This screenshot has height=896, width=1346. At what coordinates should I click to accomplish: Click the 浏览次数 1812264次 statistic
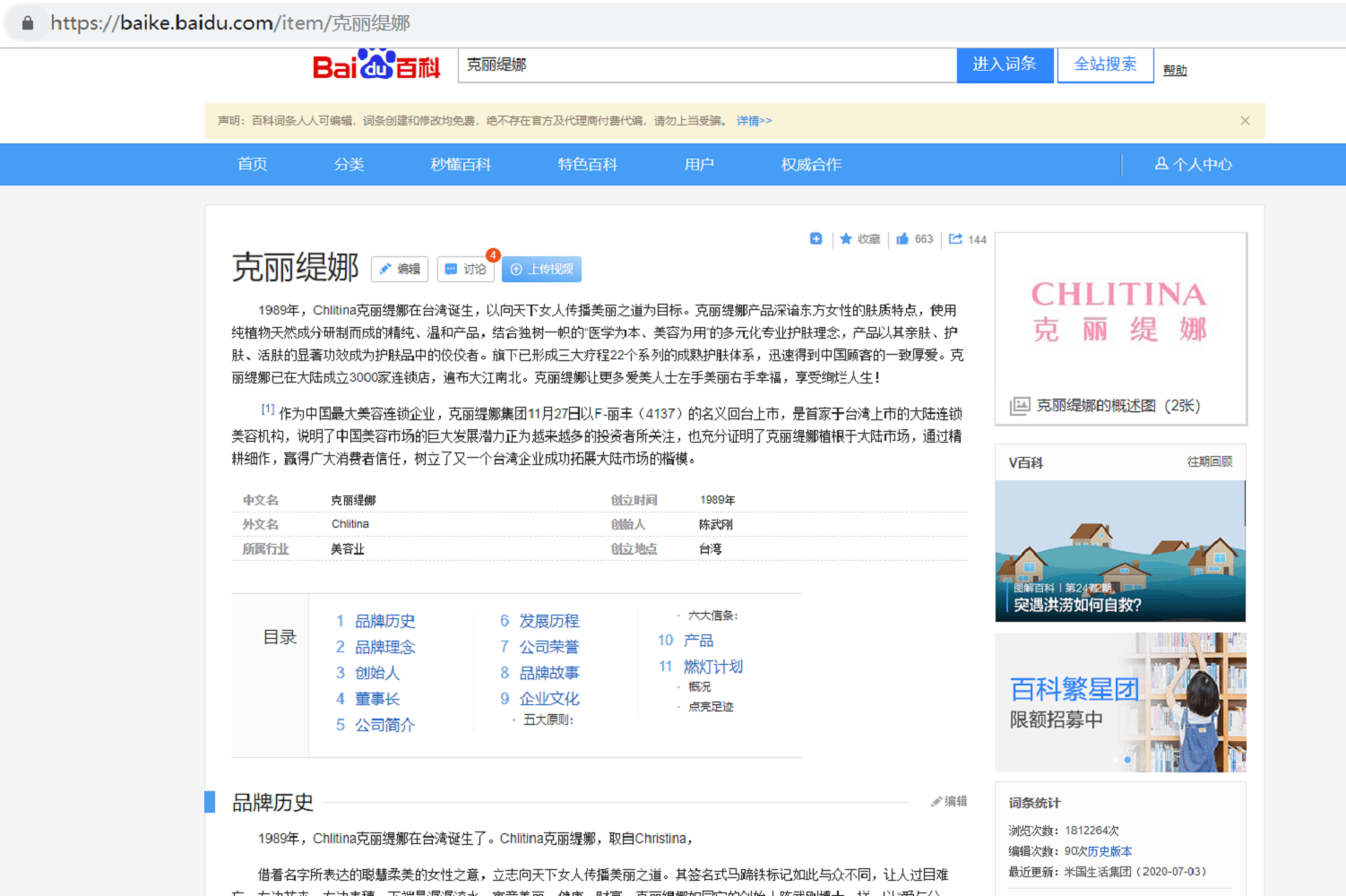(1064, 831)
